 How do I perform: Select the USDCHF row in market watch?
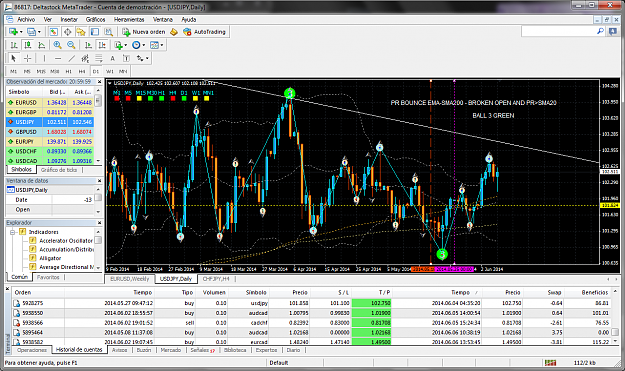[x=50, y=151]
